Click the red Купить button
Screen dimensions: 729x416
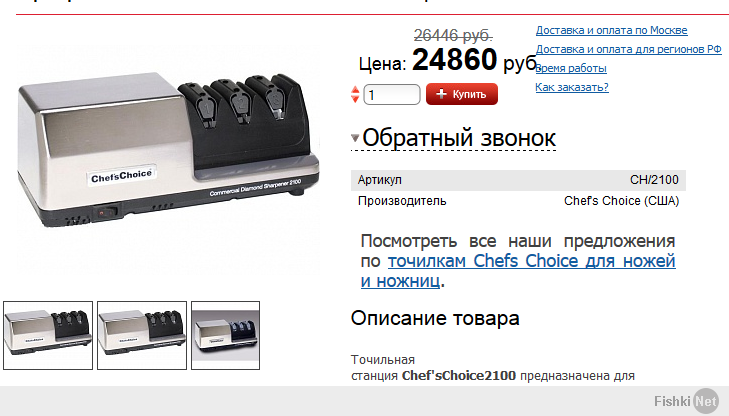coord(462,94)
